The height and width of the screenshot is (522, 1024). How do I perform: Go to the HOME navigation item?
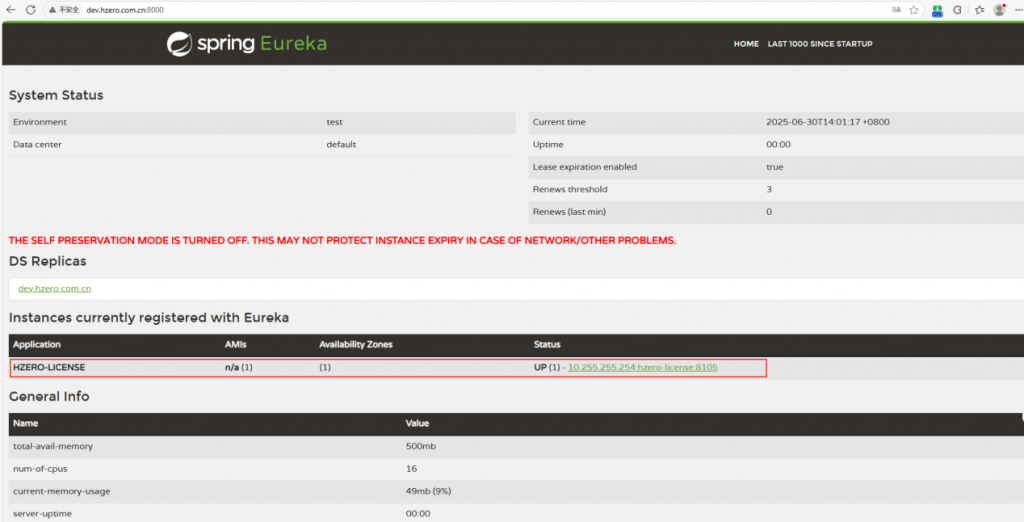pyautogui.click(x=746, y=44)
